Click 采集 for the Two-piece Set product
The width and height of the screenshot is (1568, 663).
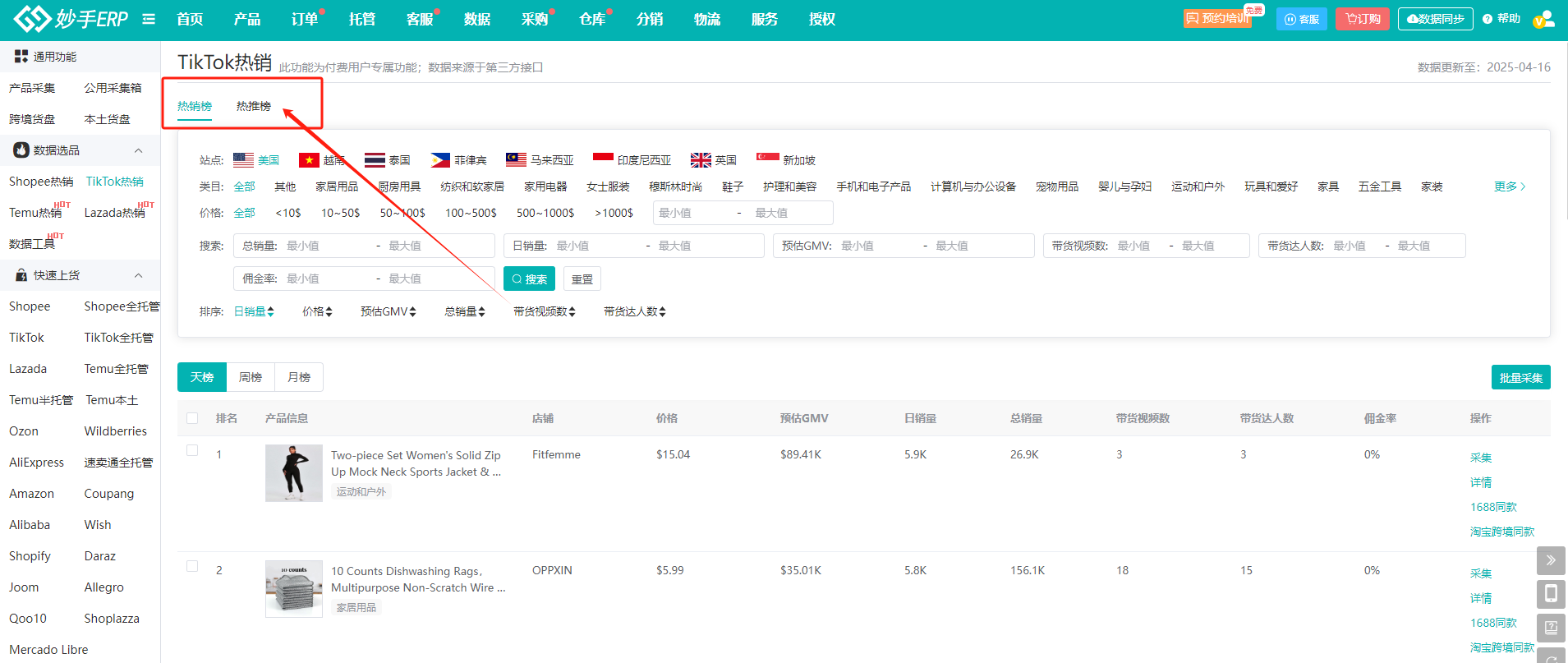tap(1481, 458)
